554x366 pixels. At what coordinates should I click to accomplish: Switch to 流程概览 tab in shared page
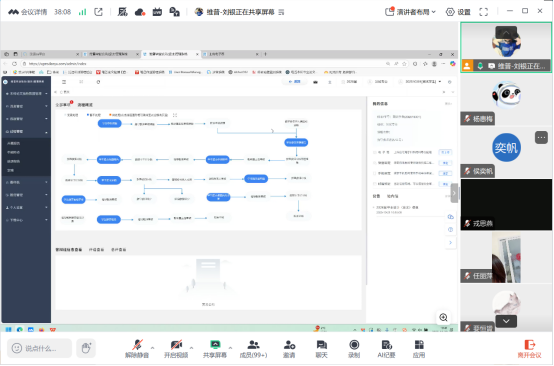(85, 105)
